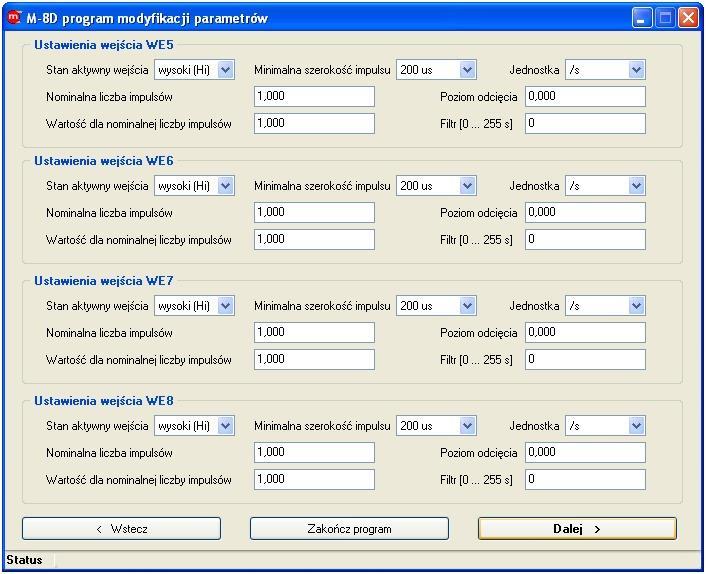Image resolution: width=706 pixels, height=574 pixels.
Task: Open WE8 Minimalna szerokość impulsu dropdown
Action: pos(436,426)
